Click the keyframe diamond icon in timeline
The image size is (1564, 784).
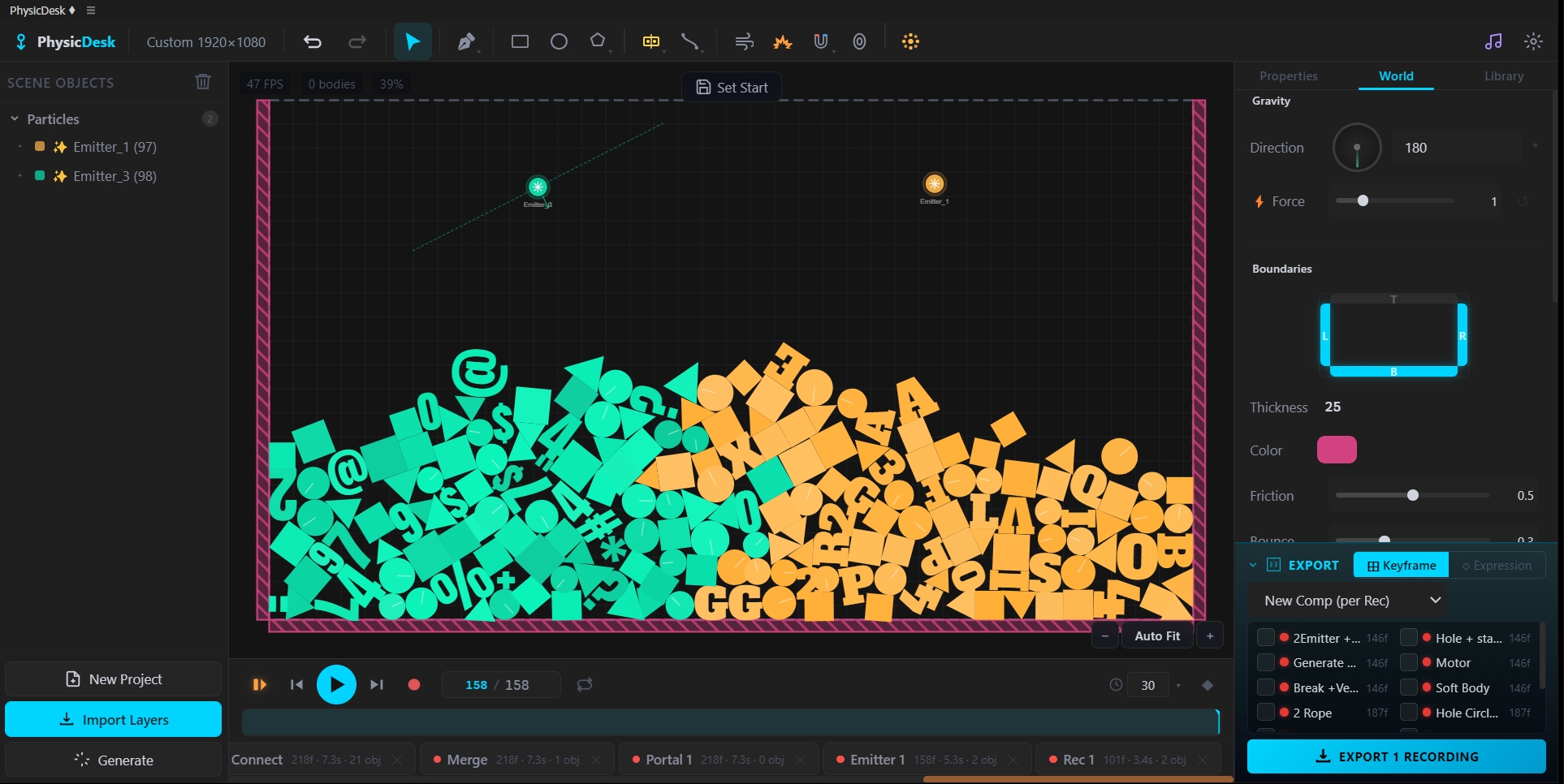1208,685
